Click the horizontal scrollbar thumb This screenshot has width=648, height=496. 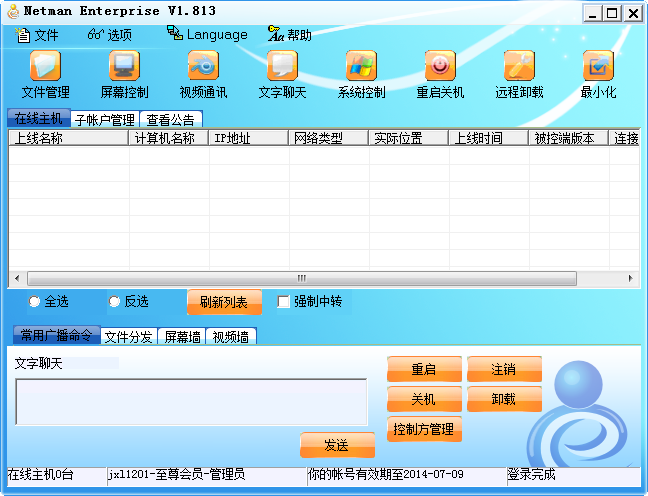point(302,278)
